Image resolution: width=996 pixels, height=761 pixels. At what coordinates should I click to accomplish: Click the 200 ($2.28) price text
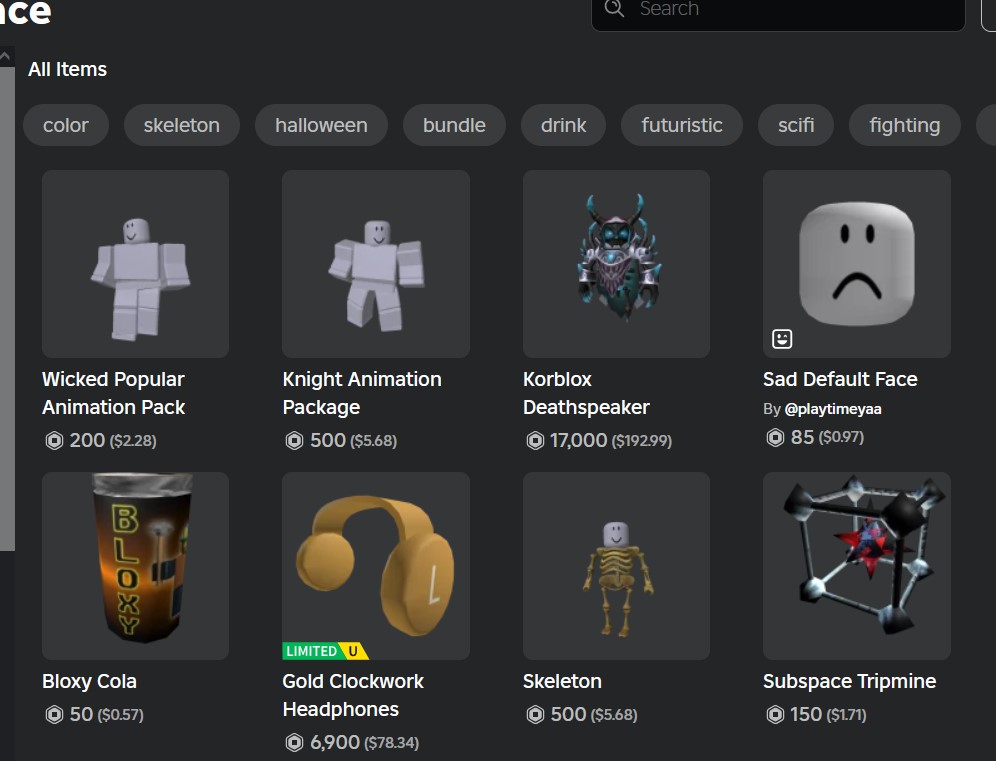click(x=113, y=440)
